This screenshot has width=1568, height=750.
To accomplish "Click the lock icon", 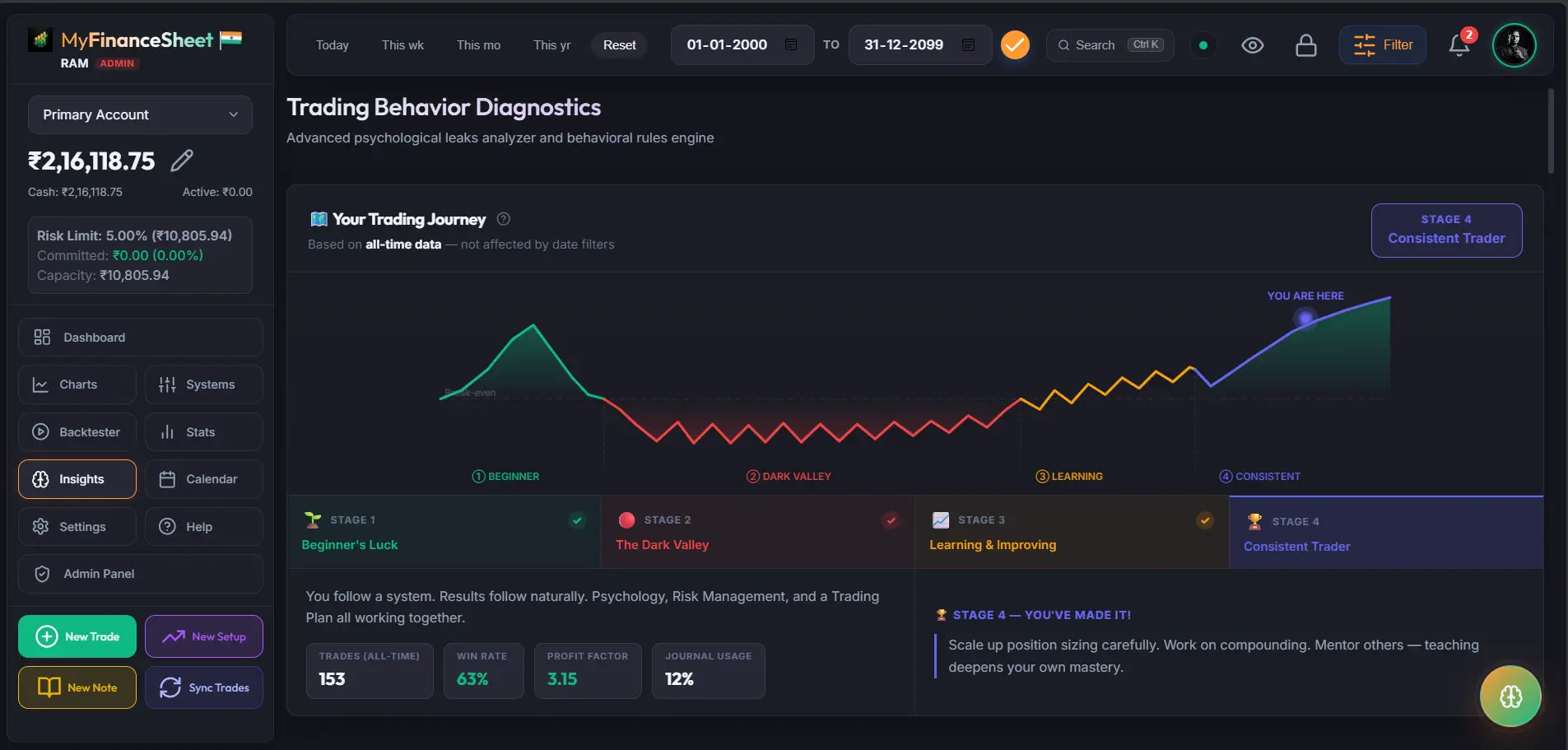I will coord(1306,45).
